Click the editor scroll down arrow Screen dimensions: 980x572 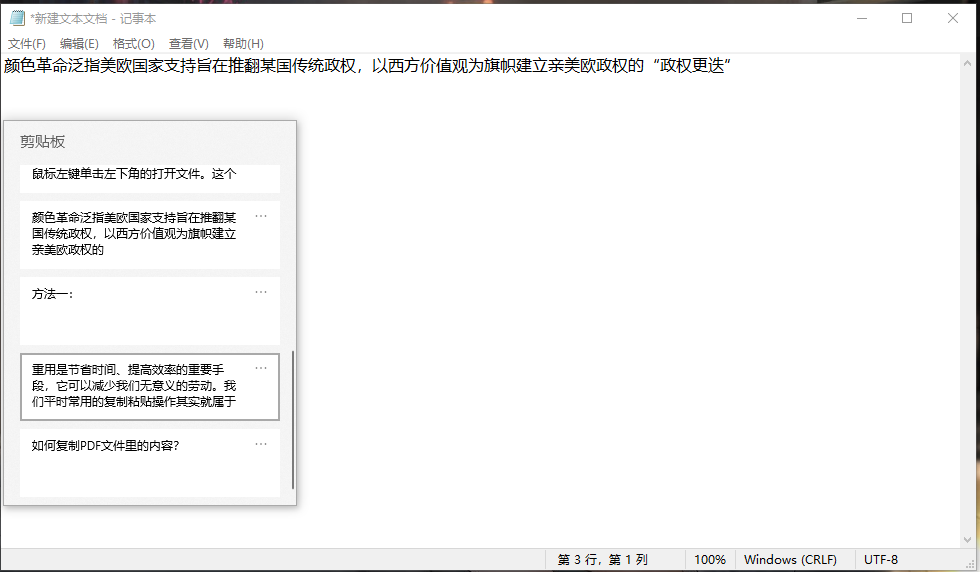(968, 539)
